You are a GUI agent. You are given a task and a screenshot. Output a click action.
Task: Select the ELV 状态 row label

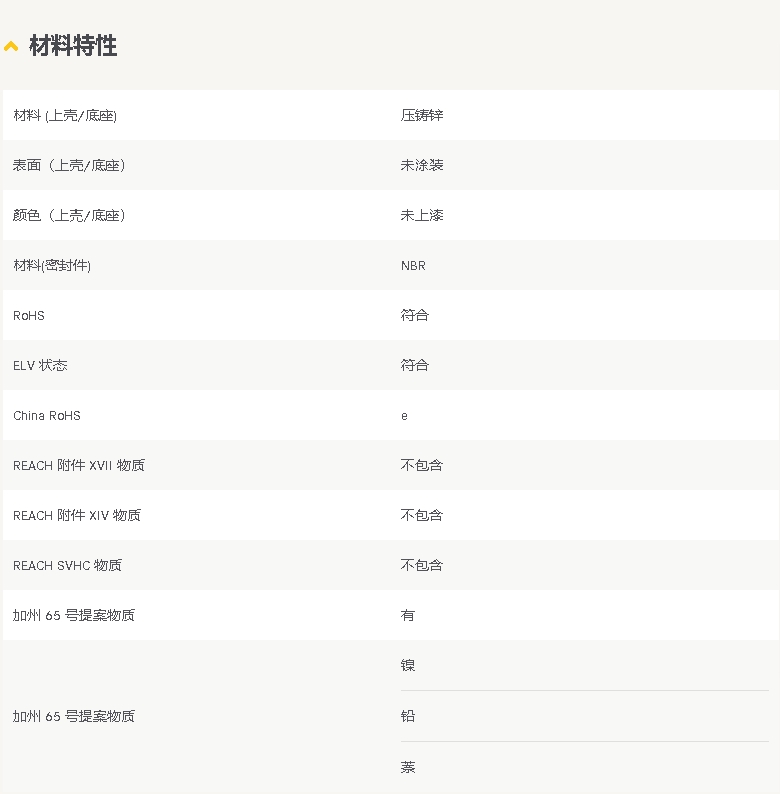[x=41, y=365]
